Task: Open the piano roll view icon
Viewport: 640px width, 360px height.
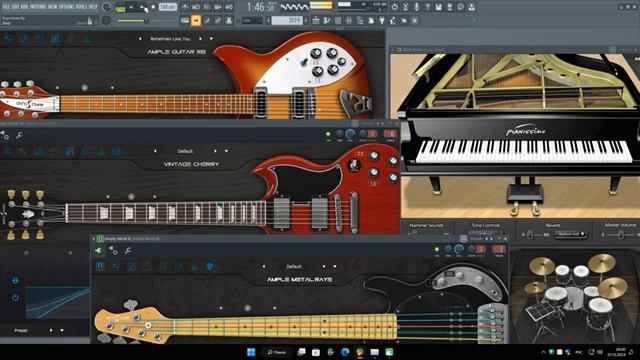Action: 327,20
